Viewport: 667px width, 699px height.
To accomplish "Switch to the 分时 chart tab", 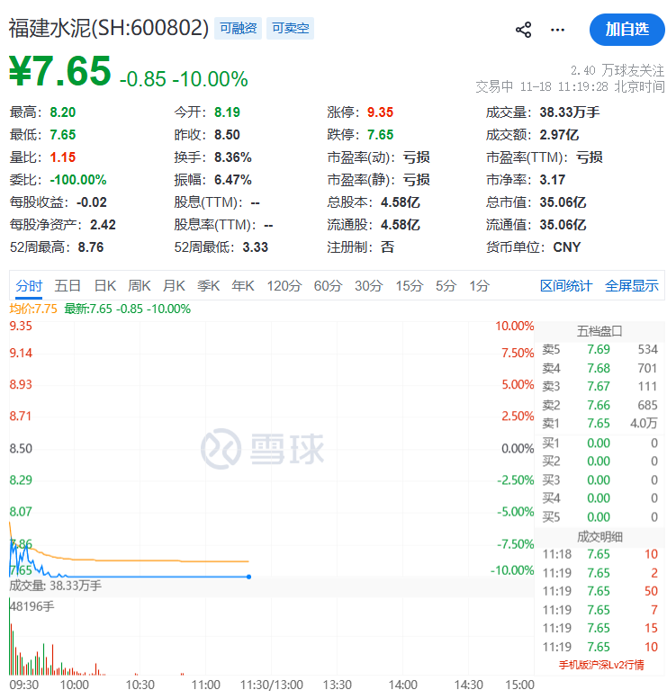I will click(x=29, y=286).
